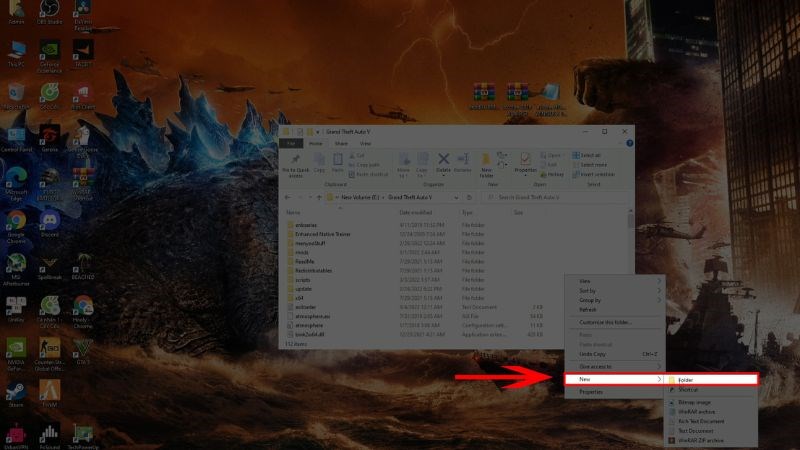Go up one folder level in Explorer
Viewport: 800px width, 450px height.
pyautogui.click(x=319, y=197)
